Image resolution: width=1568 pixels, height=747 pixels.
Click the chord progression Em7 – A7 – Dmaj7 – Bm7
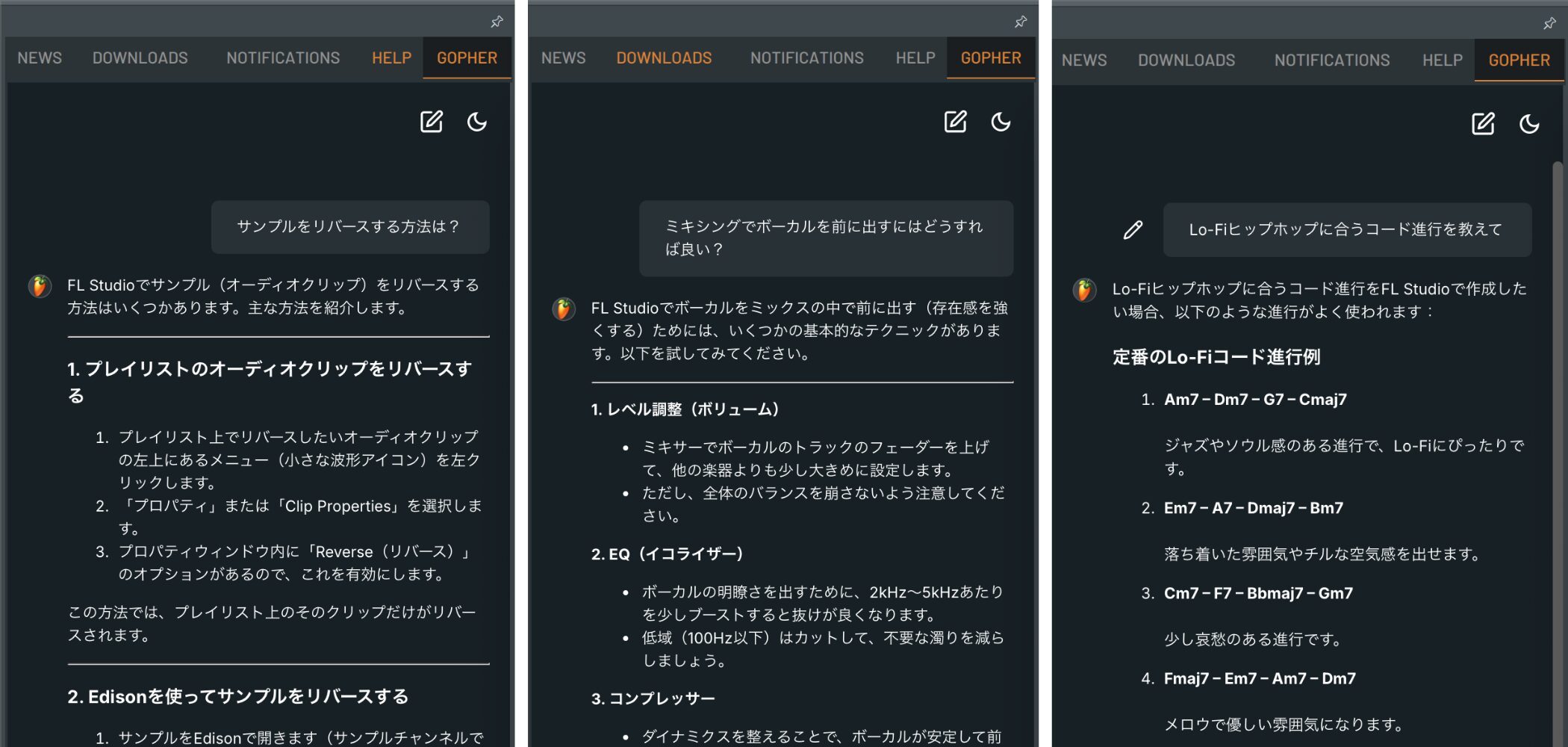[1254, 508]
